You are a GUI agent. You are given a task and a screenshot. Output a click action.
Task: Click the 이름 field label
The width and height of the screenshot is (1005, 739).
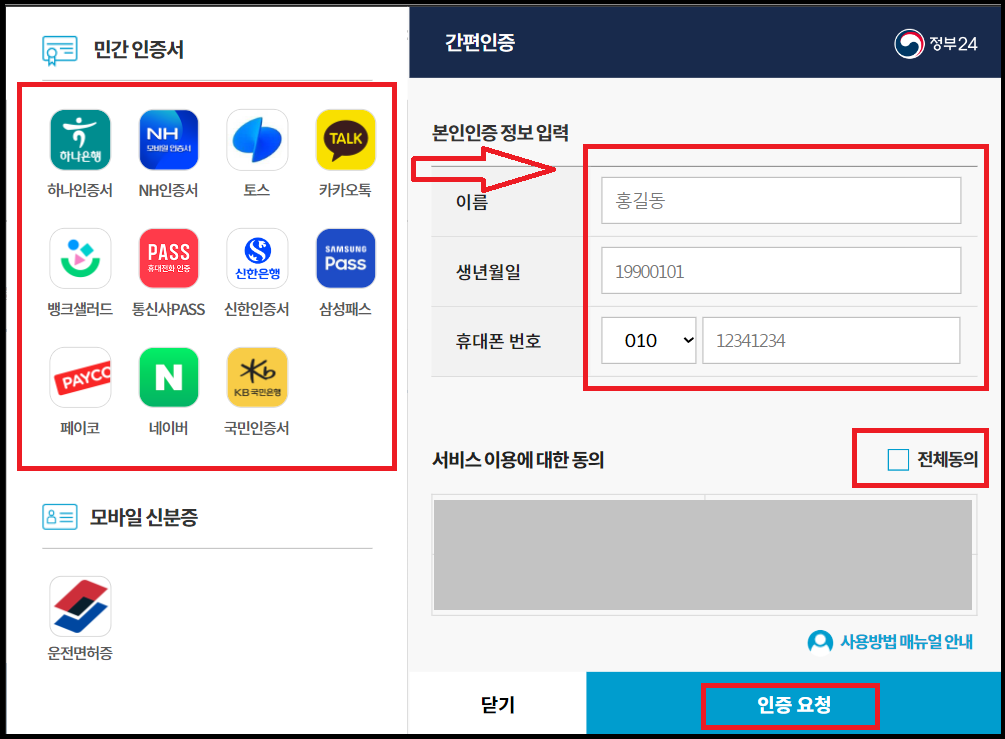[472, 202]
